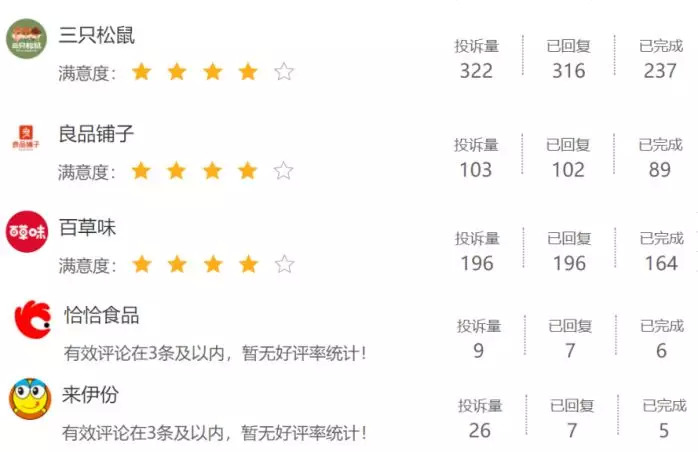Click the 百草味 red logo

[26, 231]
